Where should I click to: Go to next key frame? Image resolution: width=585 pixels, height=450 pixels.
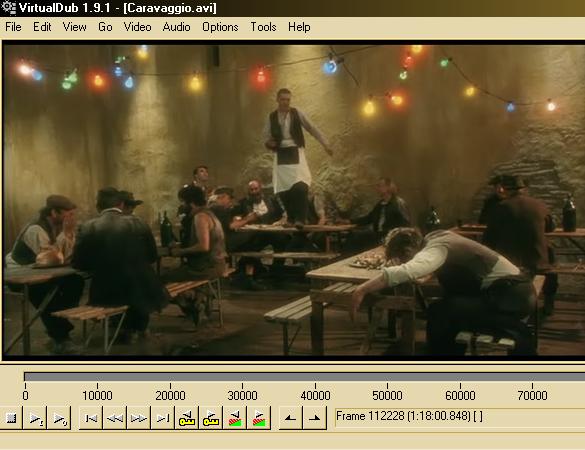pos(210,418)
